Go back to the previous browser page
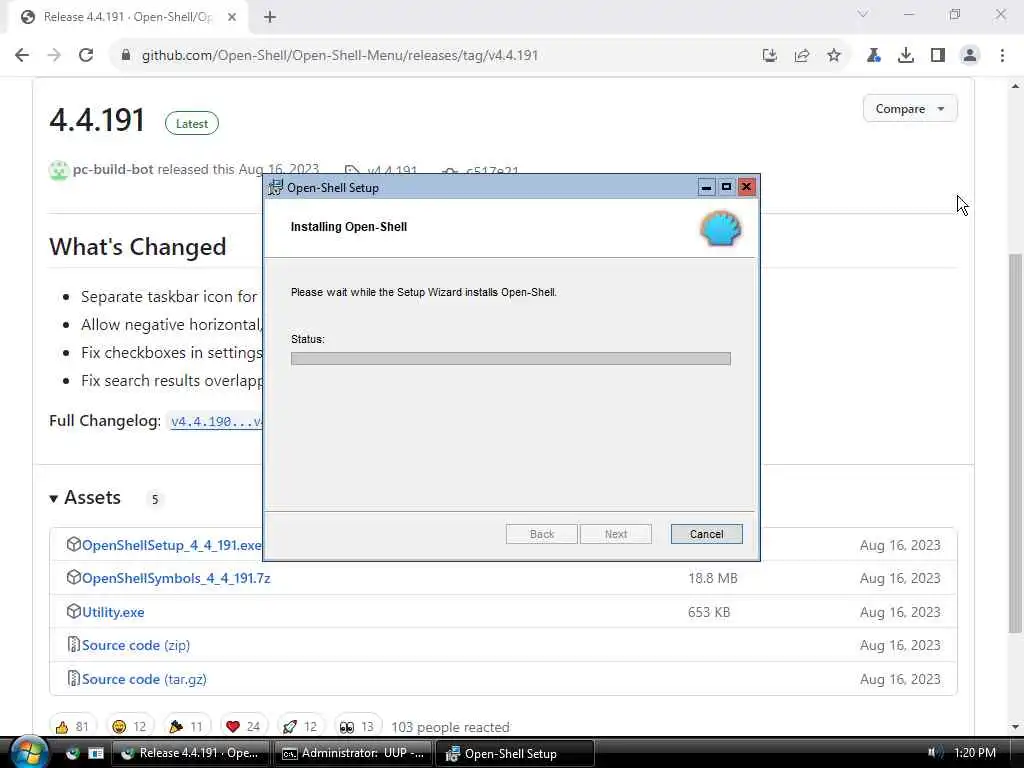Viewport: 1024px width, 768px height. click(x=22, y=56)
